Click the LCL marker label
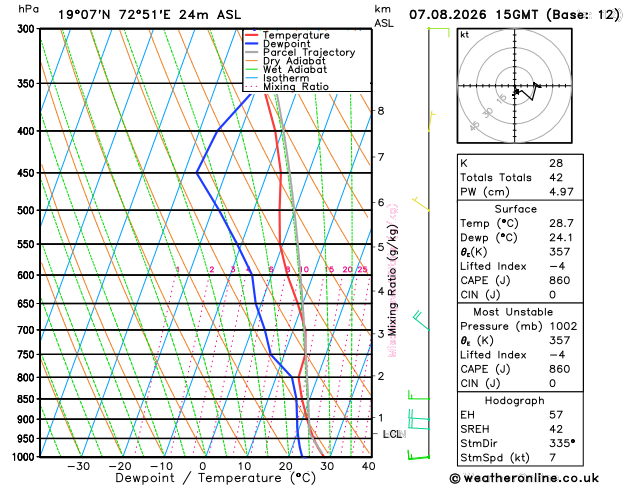The height and width of the screenshot is (486, 629). (x=394, y=434)
